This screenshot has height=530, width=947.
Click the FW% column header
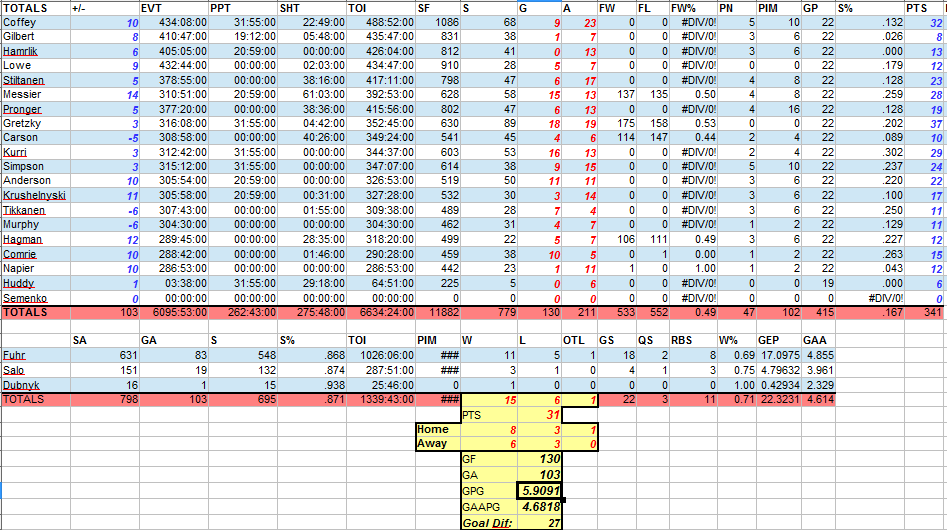693,8
